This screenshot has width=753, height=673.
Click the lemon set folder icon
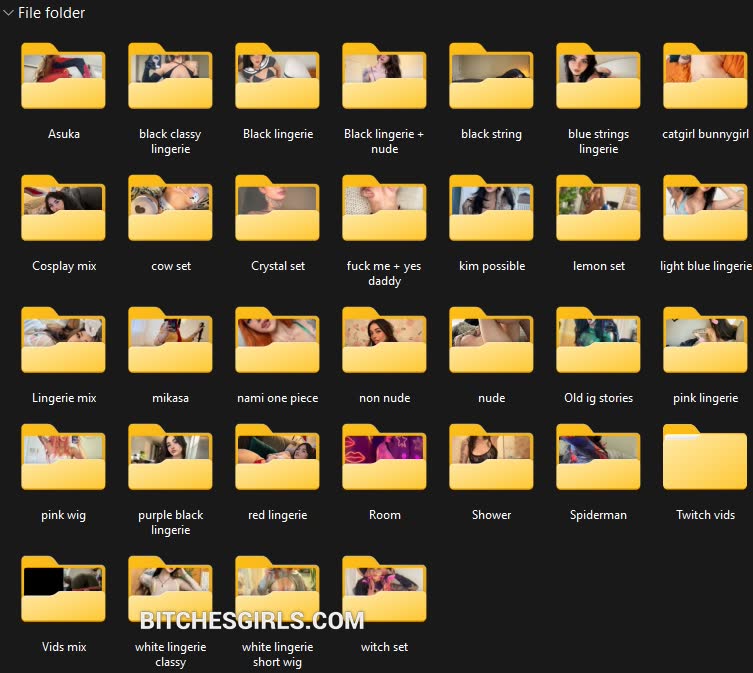click(x=598, y=209)
